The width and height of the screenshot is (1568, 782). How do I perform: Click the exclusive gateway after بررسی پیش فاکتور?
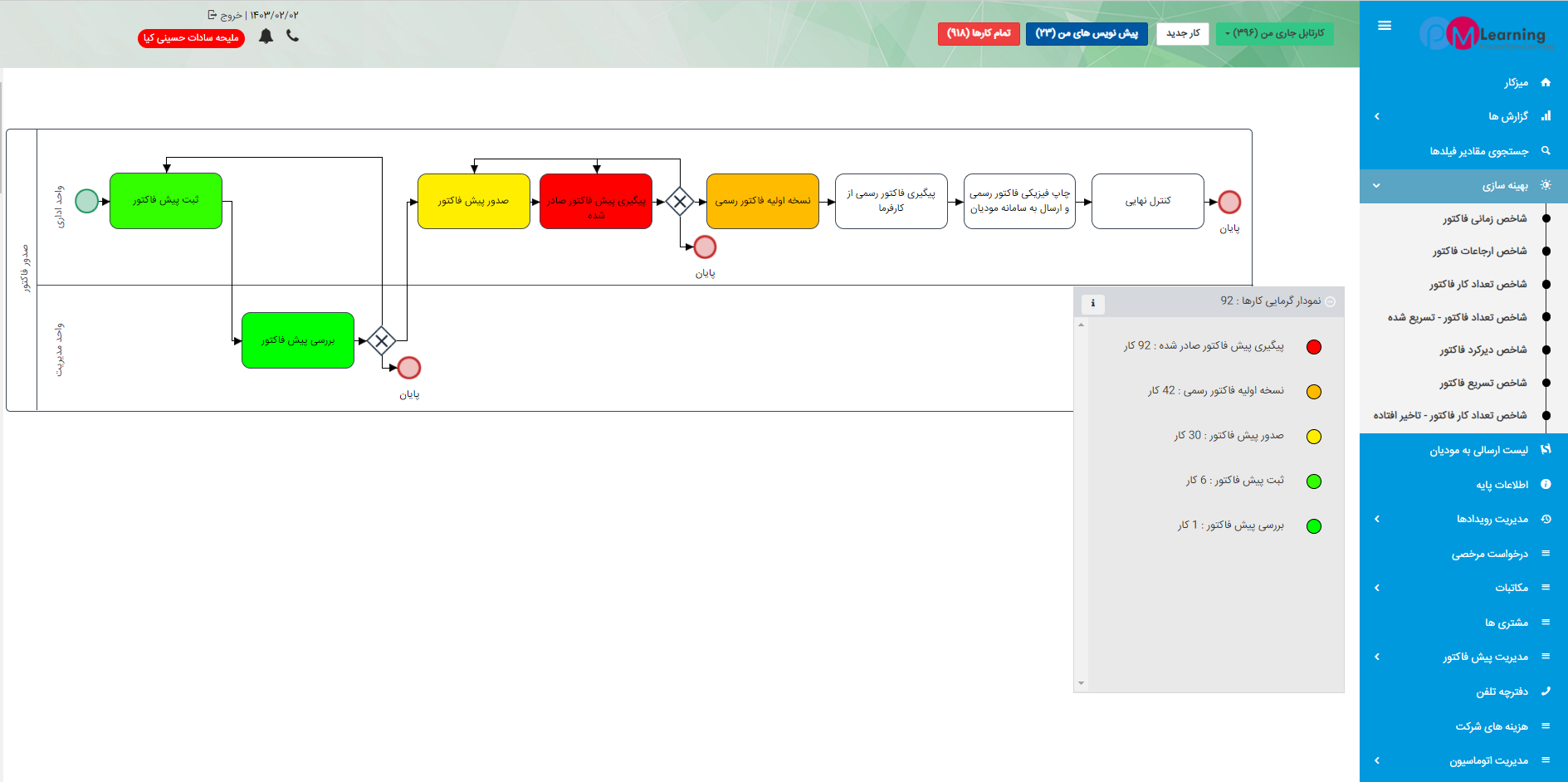point(381,340)
